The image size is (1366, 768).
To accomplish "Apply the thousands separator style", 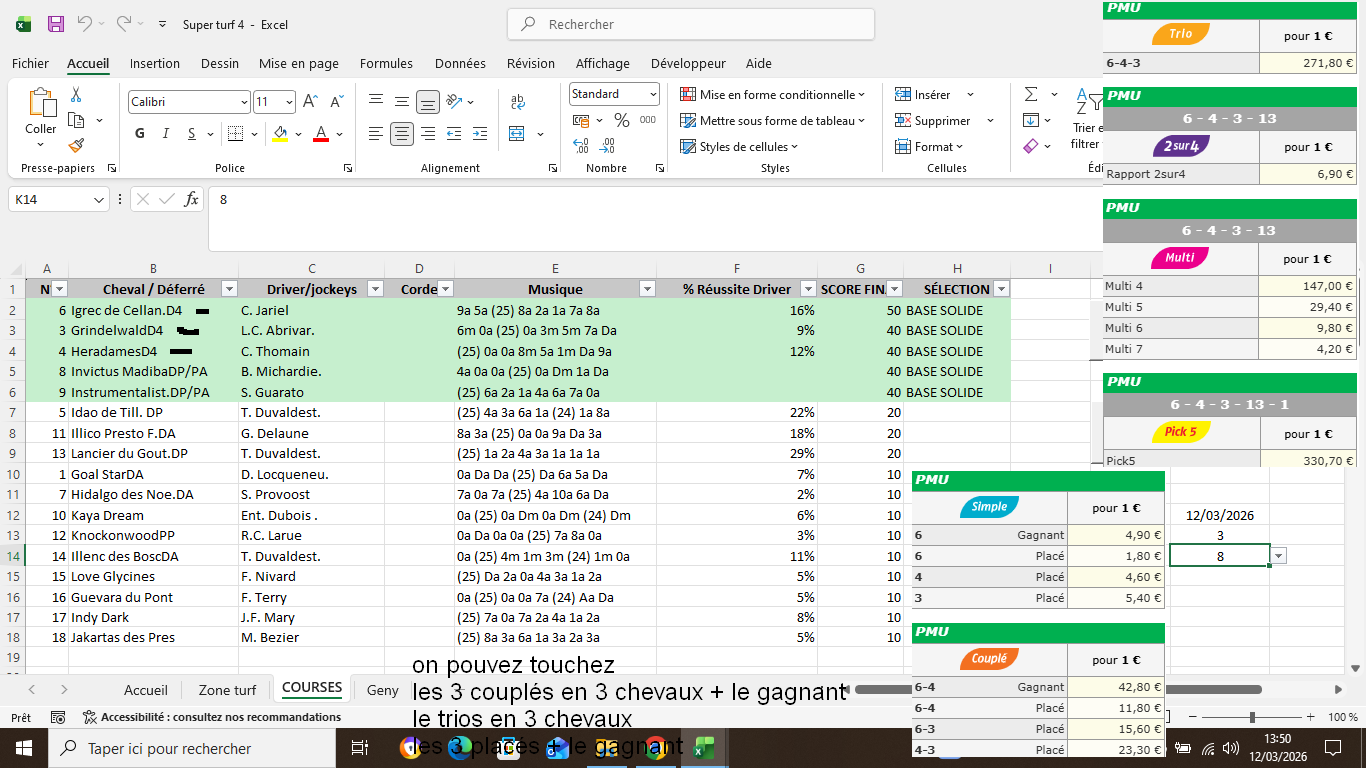I will 648,120.
